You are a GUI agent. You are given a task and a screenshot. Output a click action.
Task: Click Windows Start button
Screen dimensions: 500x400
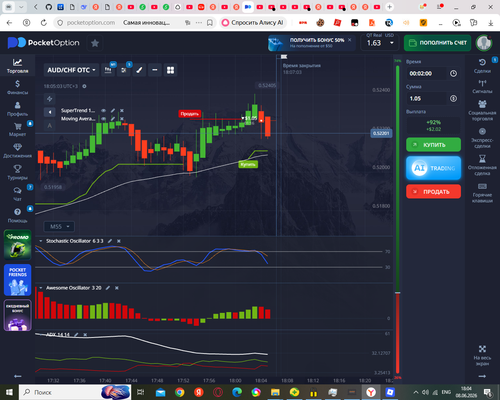(x=9, y=392)
